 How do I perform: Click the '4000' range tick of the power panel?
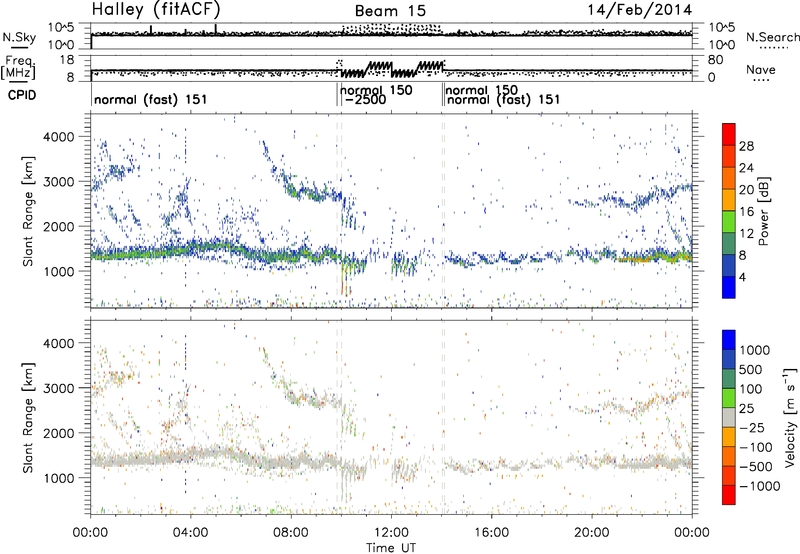point(58,137)
